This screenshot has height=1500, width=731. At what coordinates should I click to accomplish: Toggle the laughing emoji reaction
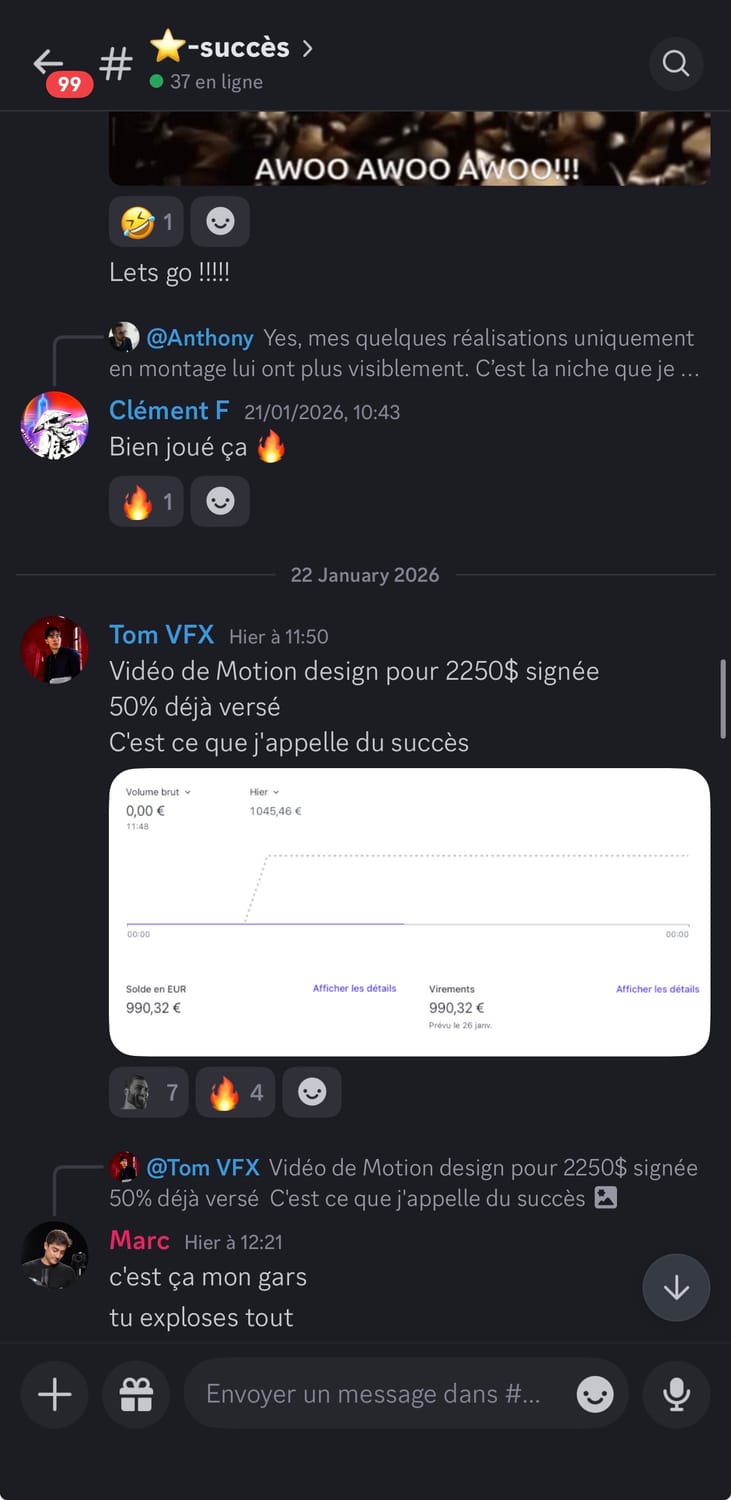146,222
